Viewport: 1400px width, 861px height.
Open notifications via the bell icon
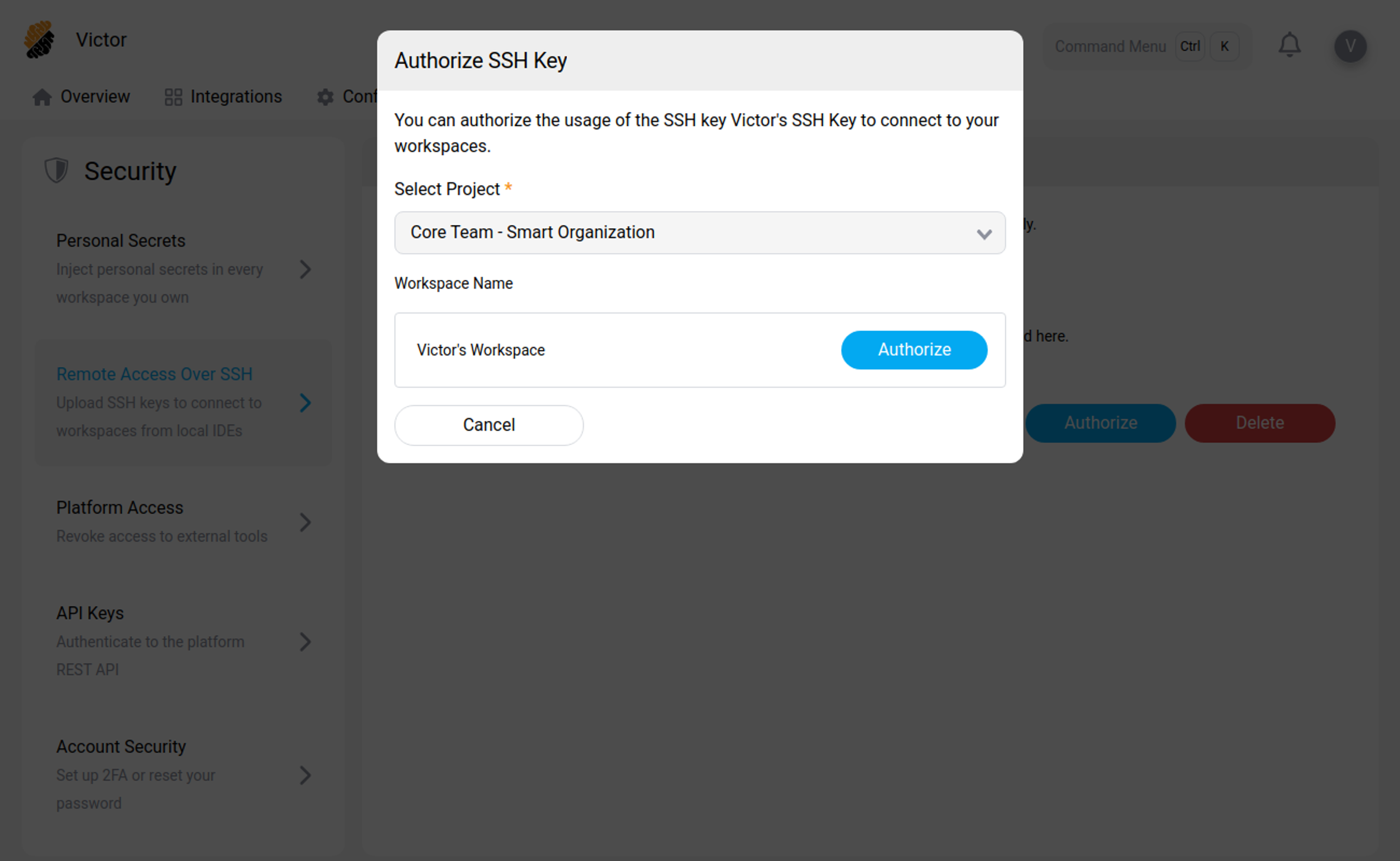(x=1289, y=45)
